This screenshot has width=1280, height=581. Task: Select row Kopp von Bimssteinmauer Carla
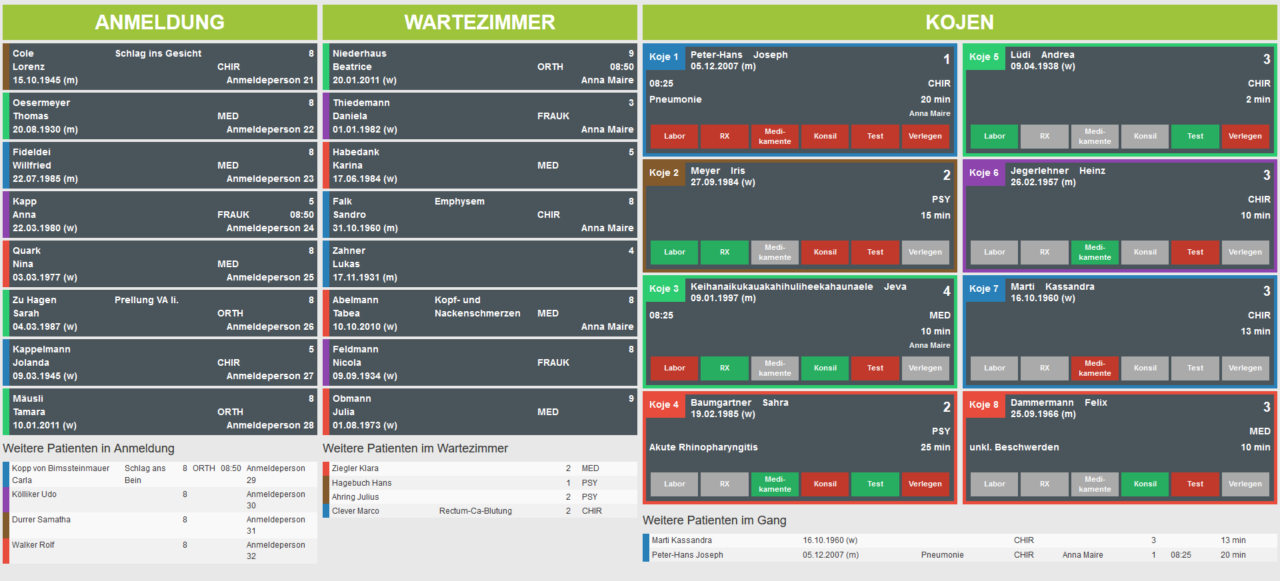tap(160, 474)
